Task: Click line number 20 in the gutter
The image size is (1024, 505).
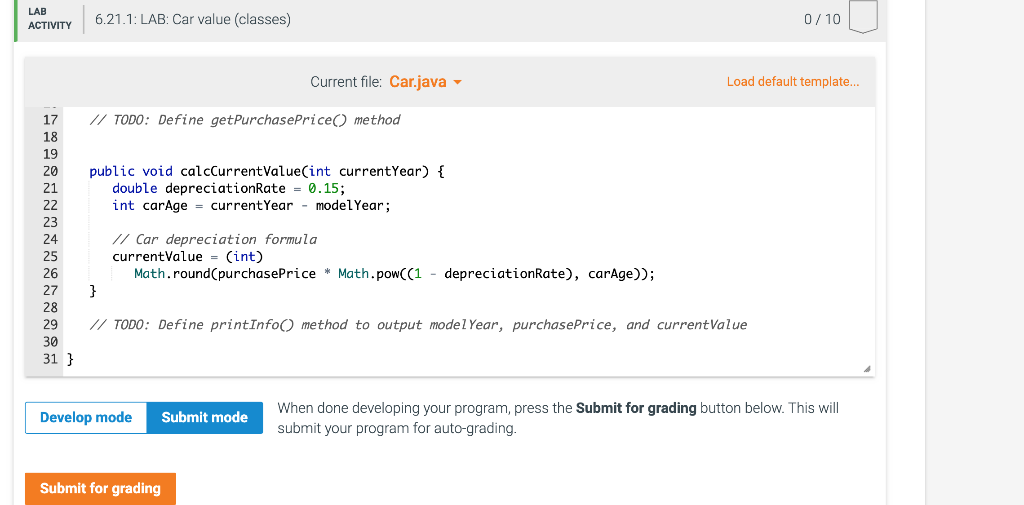Action: pos(50,171)
